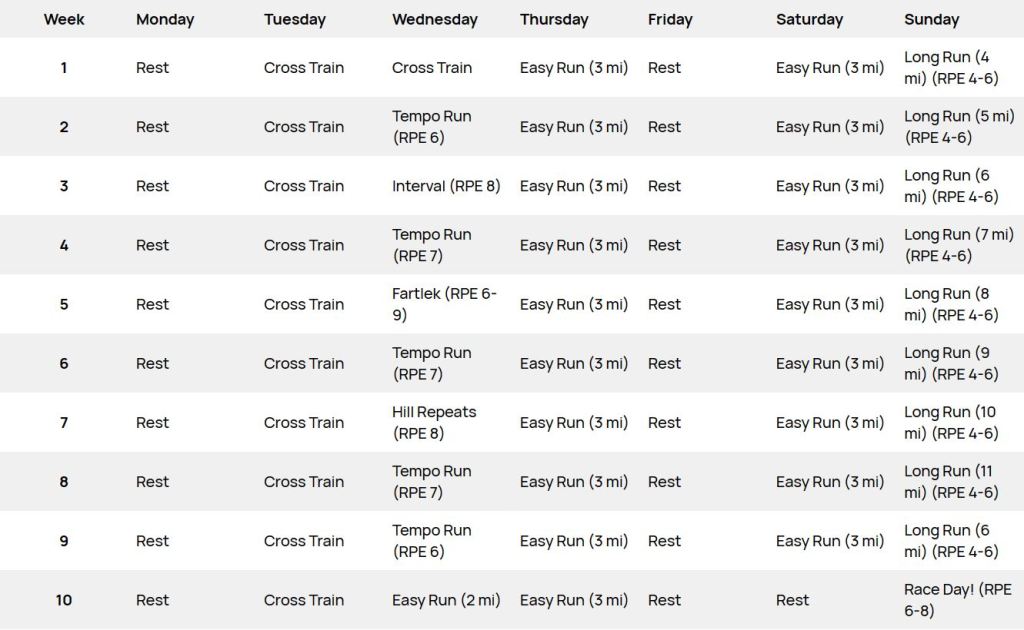The image size is (1024, 630).
Task: Click the Monday column header
Action: click(165, 19)
